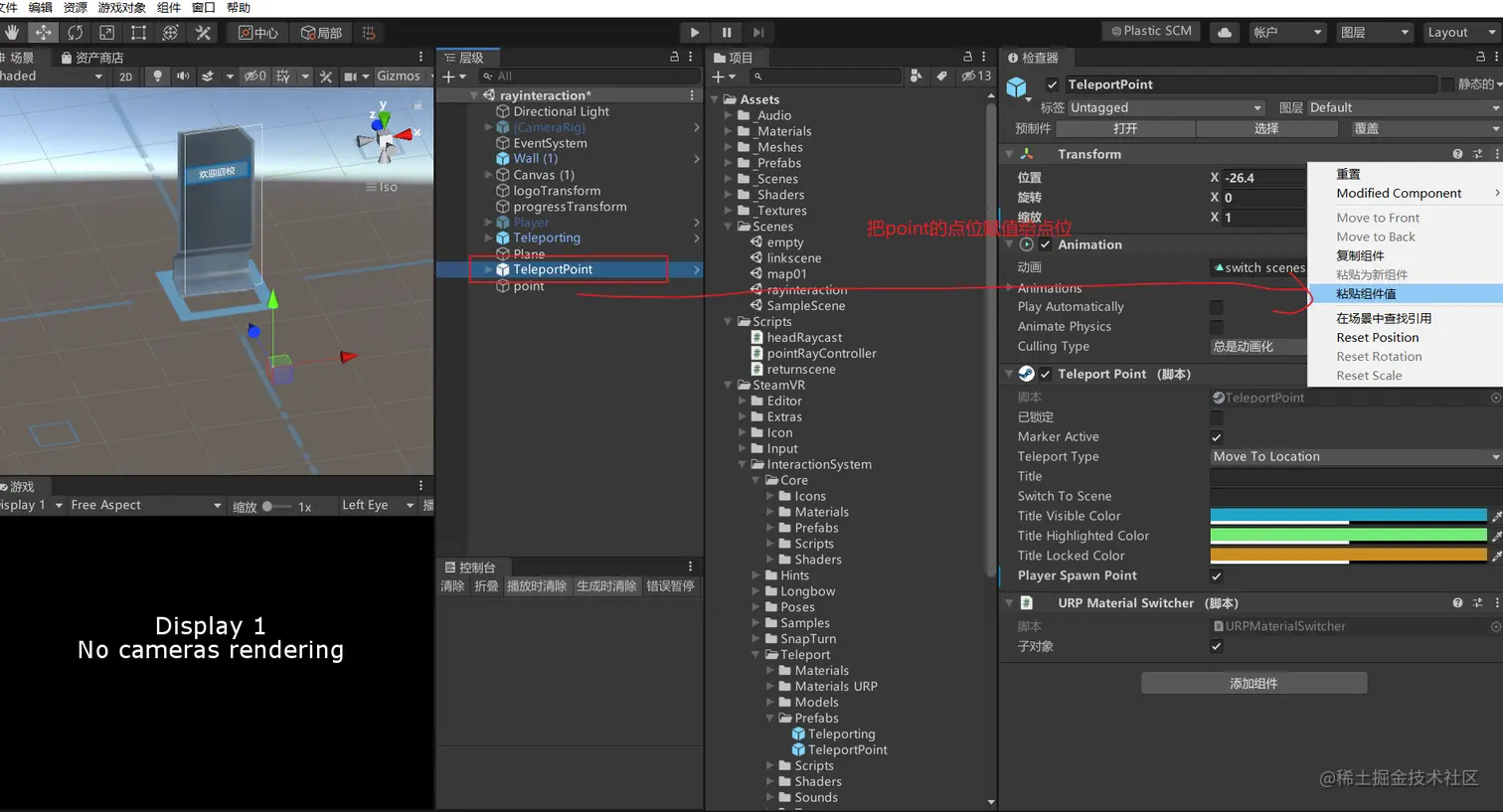The image size is (1503, 812).
Task: Collapse the Assets folder in Project
Action: point(714,99)
